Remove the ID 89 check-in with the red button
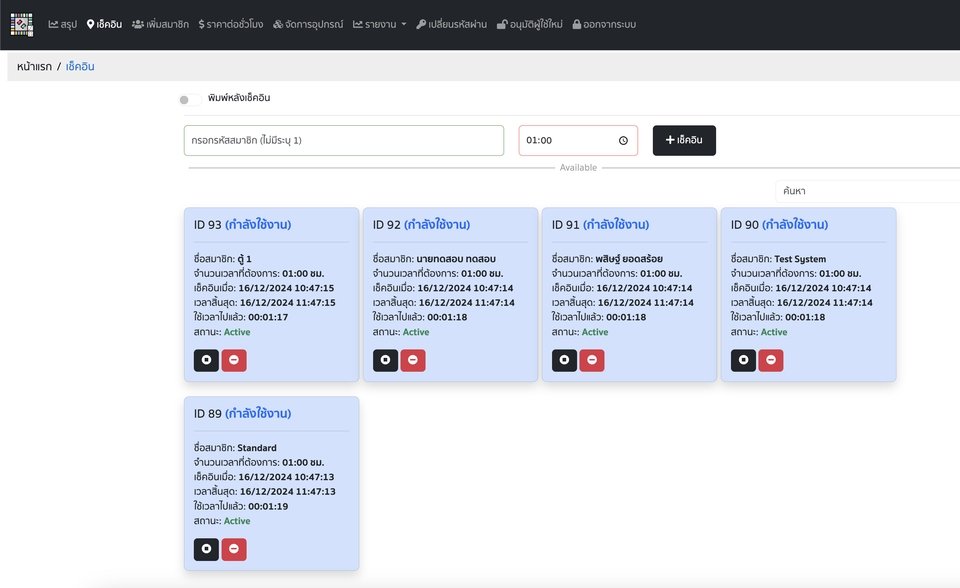960x588 pixels. pyautogui.click(x=234, y=549)
